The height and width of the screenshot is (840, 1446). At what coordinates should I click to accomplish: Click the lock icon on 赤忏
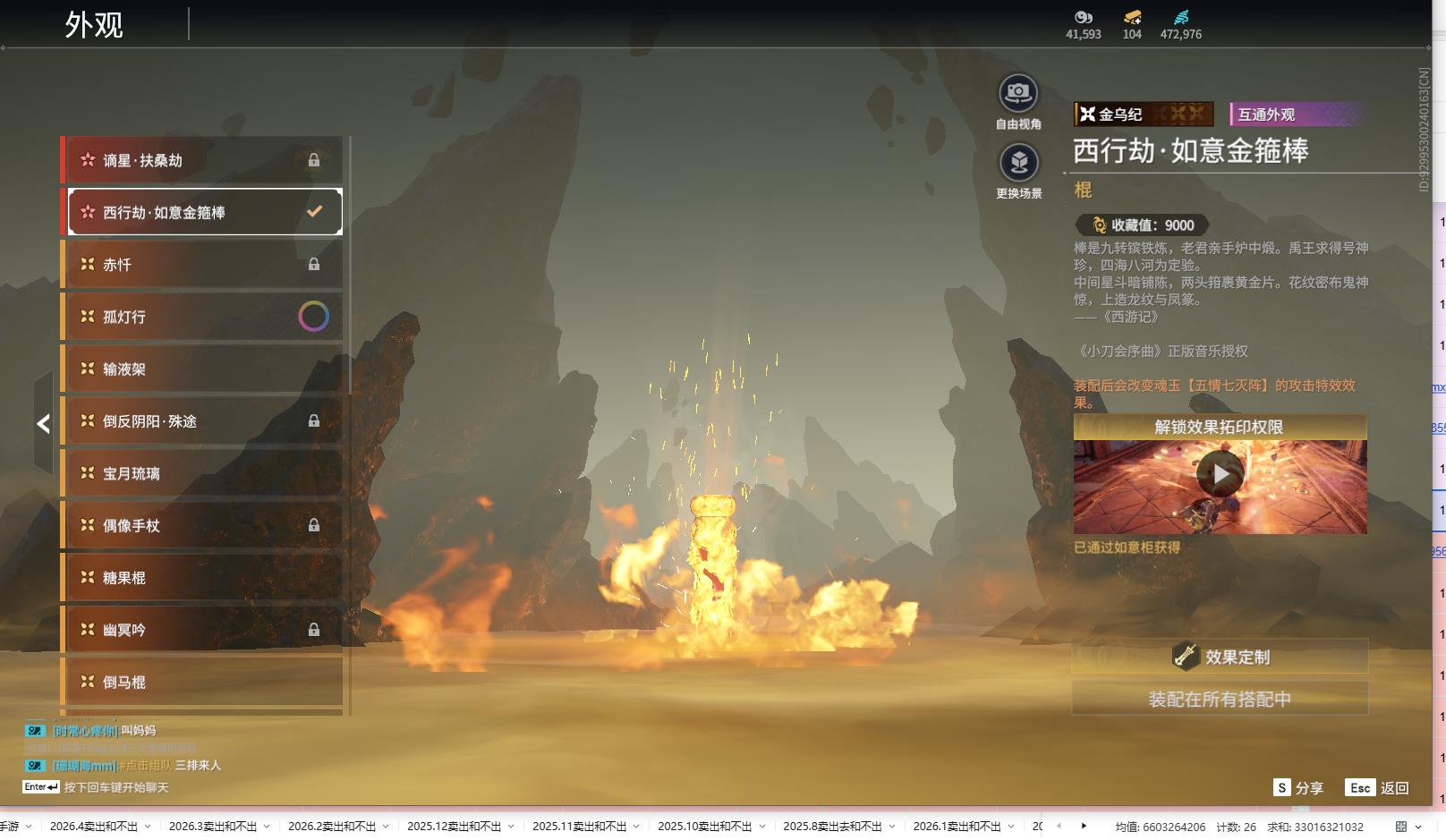point(314,265)
